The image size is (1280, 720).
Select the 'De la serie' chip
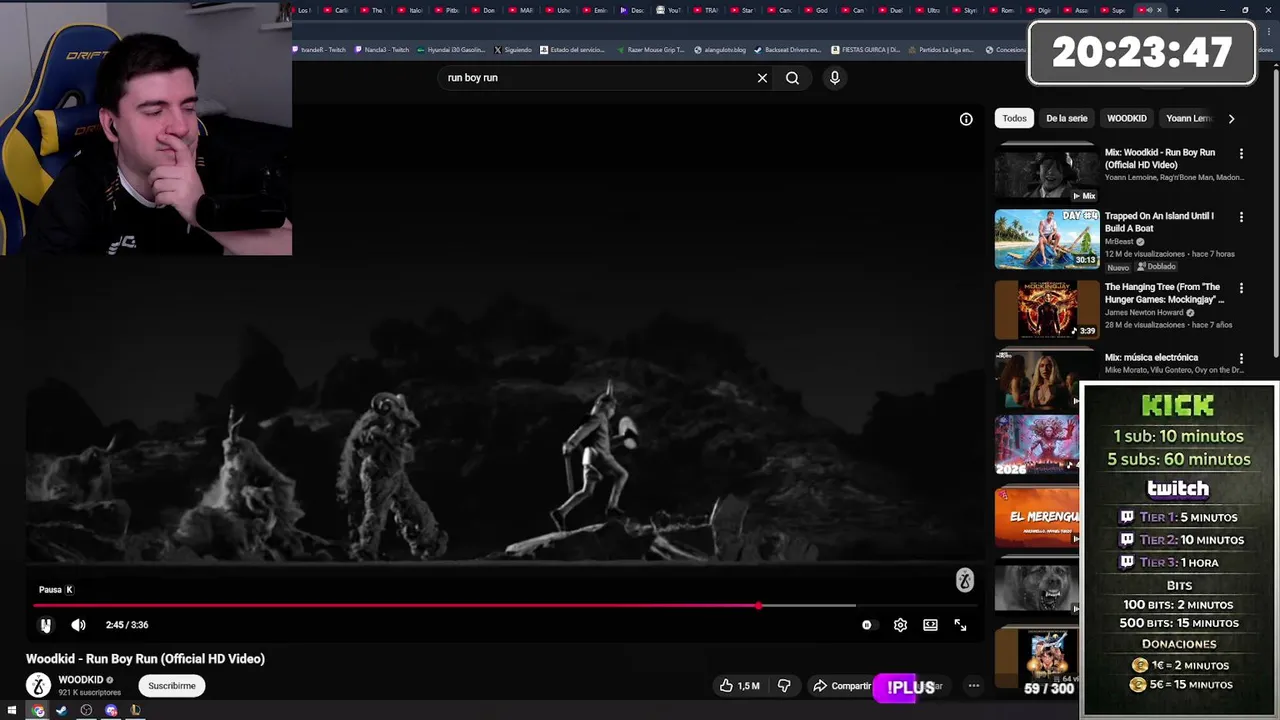[x=1066, y=118]
